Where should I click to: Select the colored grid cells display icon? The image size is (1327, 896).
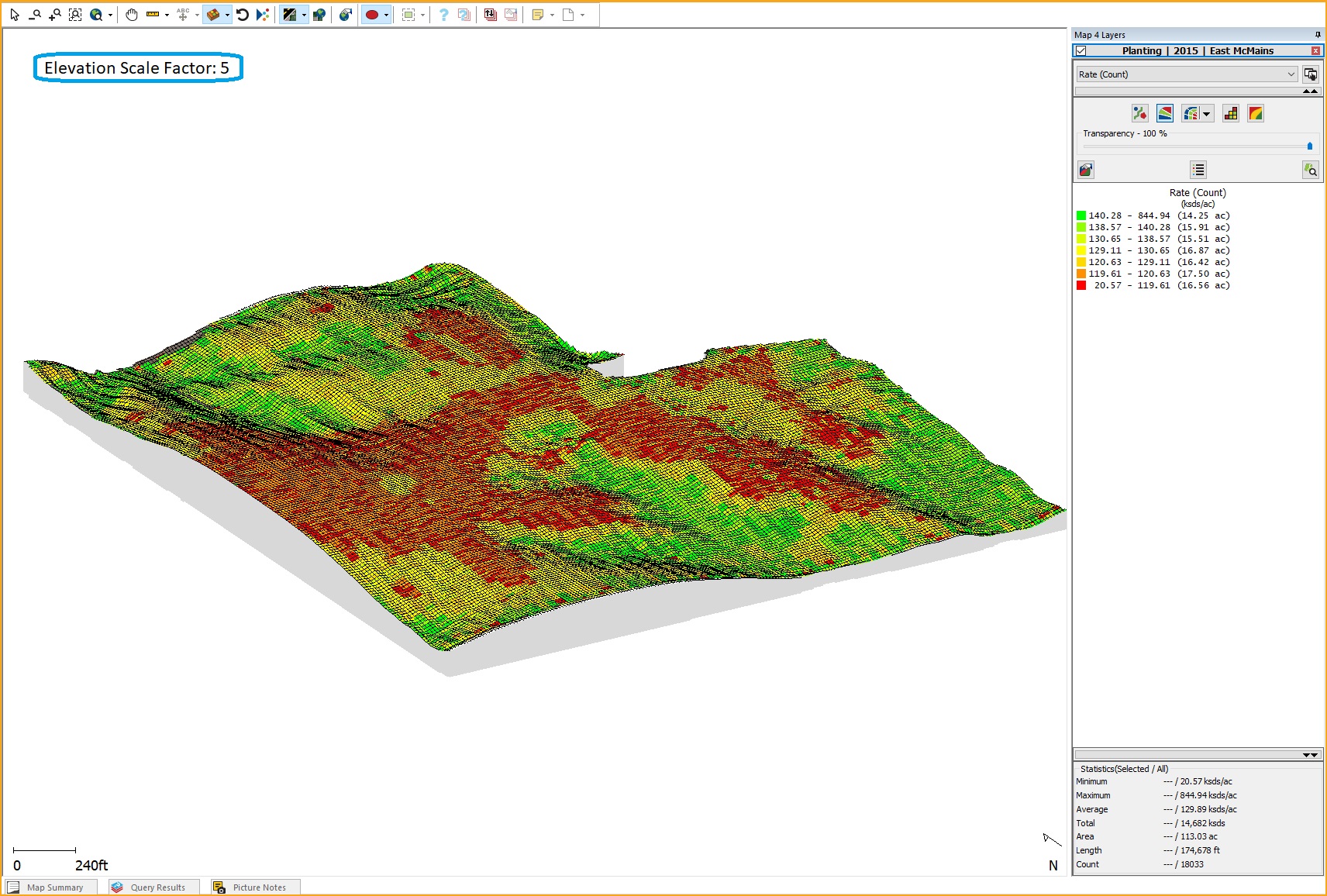1231,114
